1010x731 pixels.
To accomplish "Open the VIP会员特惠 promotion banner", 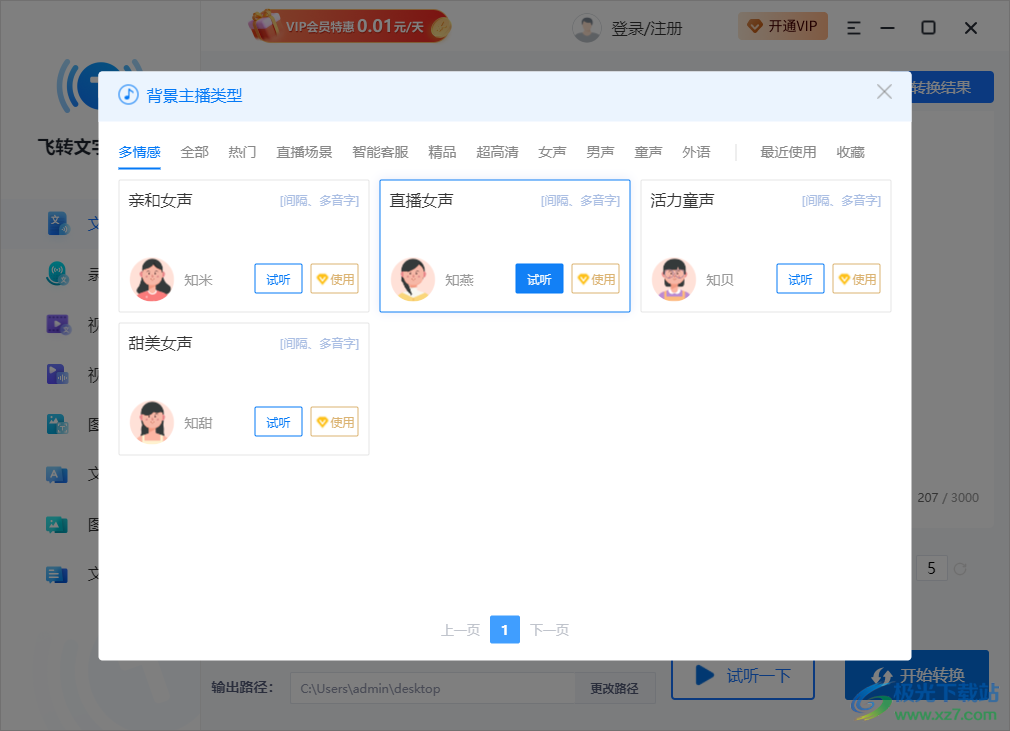I will (x=349, y=26).
